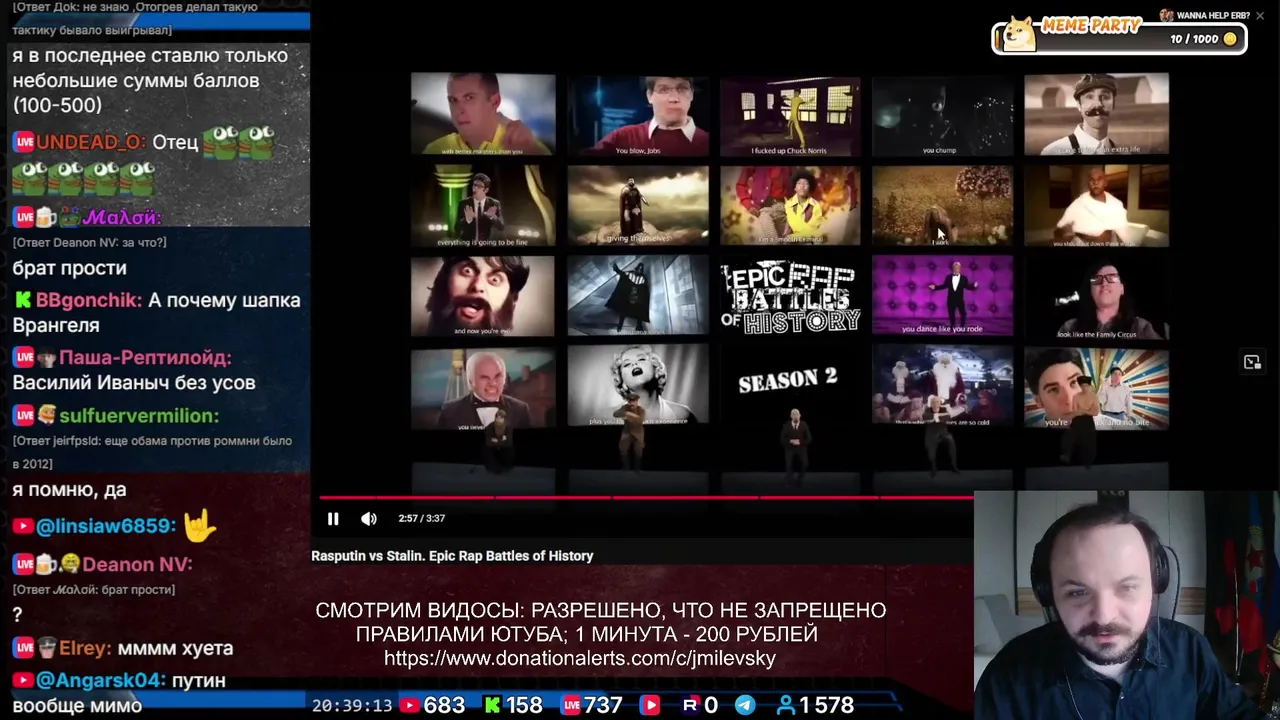The height and width of the screenshot is (720, 1280).
Task: Click the red play-button icon before the R logo
Action: coord(650,705)
